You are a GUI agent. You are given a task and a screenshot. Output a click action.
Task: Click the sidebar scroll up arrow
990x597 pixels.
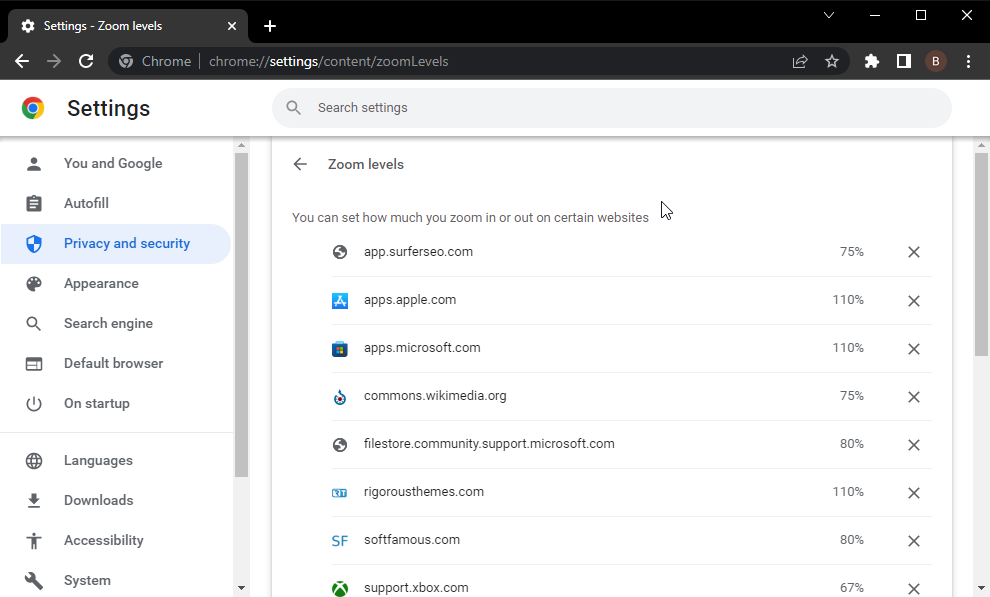pos(241,145)
